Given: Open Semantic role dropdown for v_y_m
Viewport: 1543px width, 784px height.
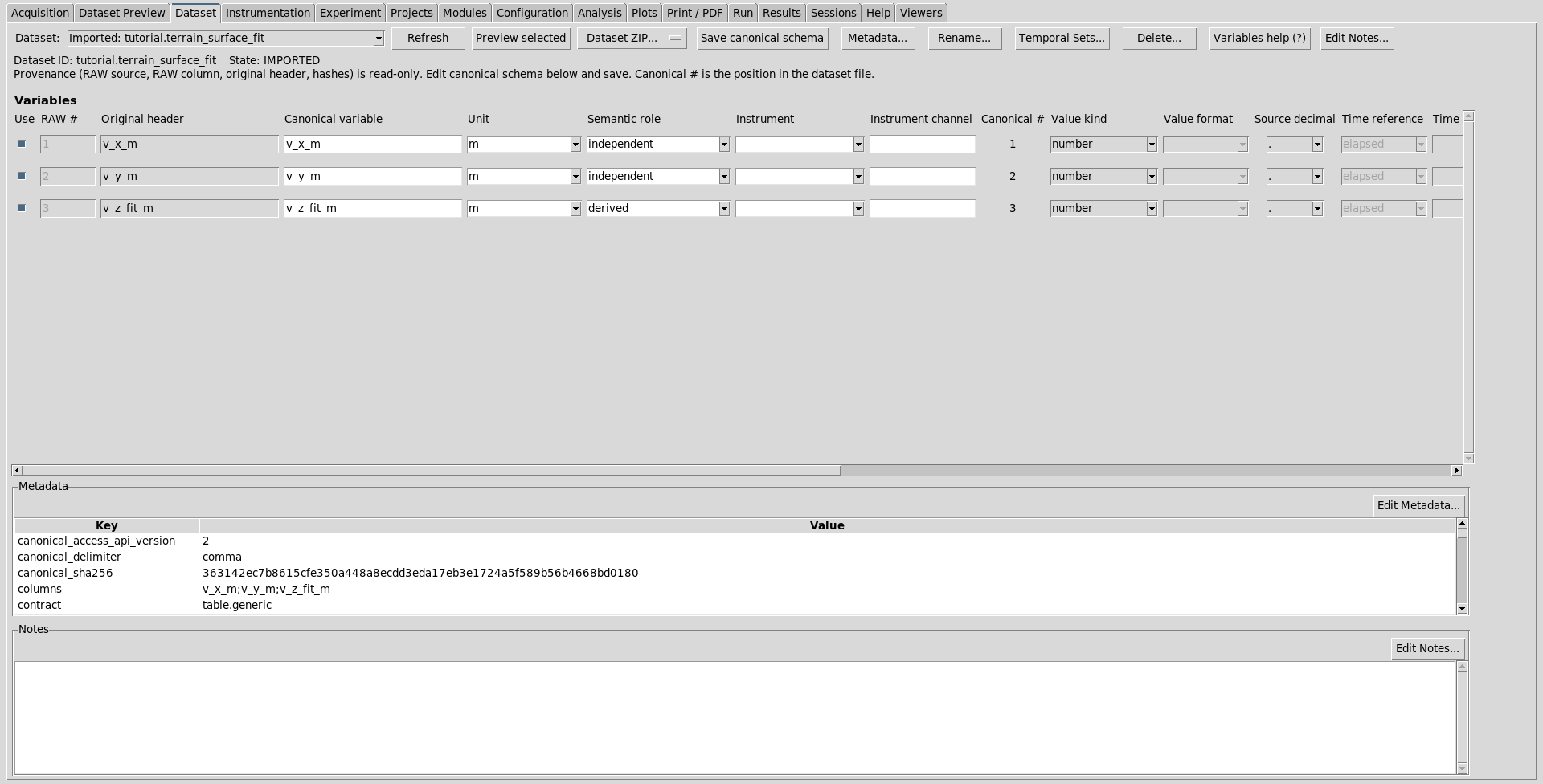Looking at the screenshot, I should click(724, 177).
